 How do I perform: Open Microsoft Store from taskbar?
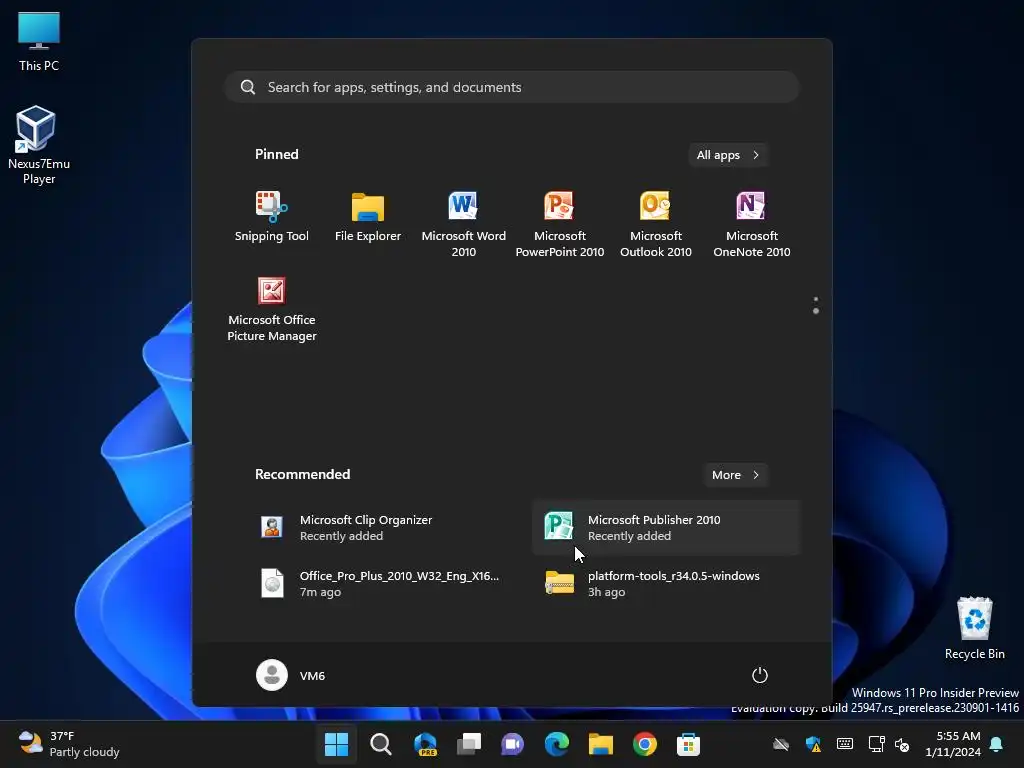[688, 744]
